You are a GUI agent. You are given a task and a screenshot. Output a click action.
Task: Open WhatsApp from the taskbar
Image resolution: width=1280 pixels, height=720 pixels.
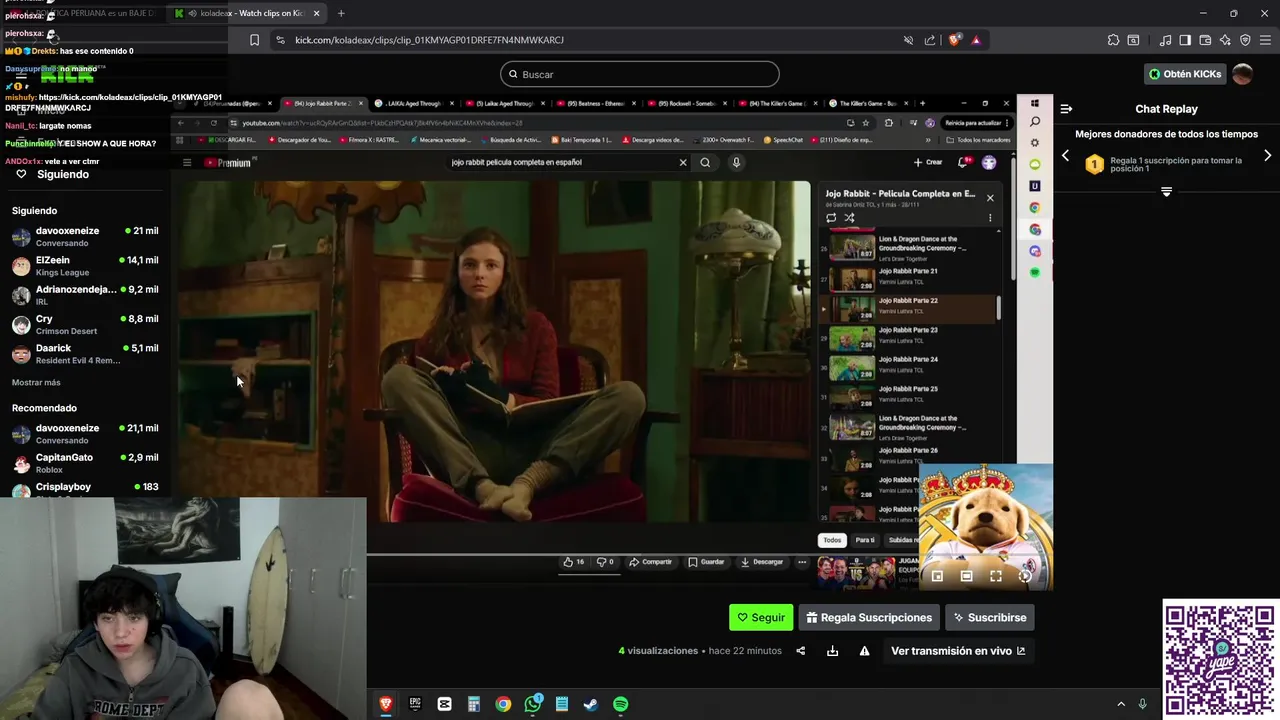pos(533,704)
